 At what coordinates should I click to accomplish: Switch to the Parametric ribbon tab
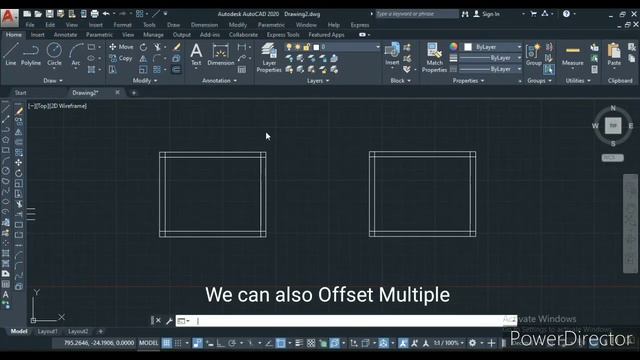click(99, 35)
